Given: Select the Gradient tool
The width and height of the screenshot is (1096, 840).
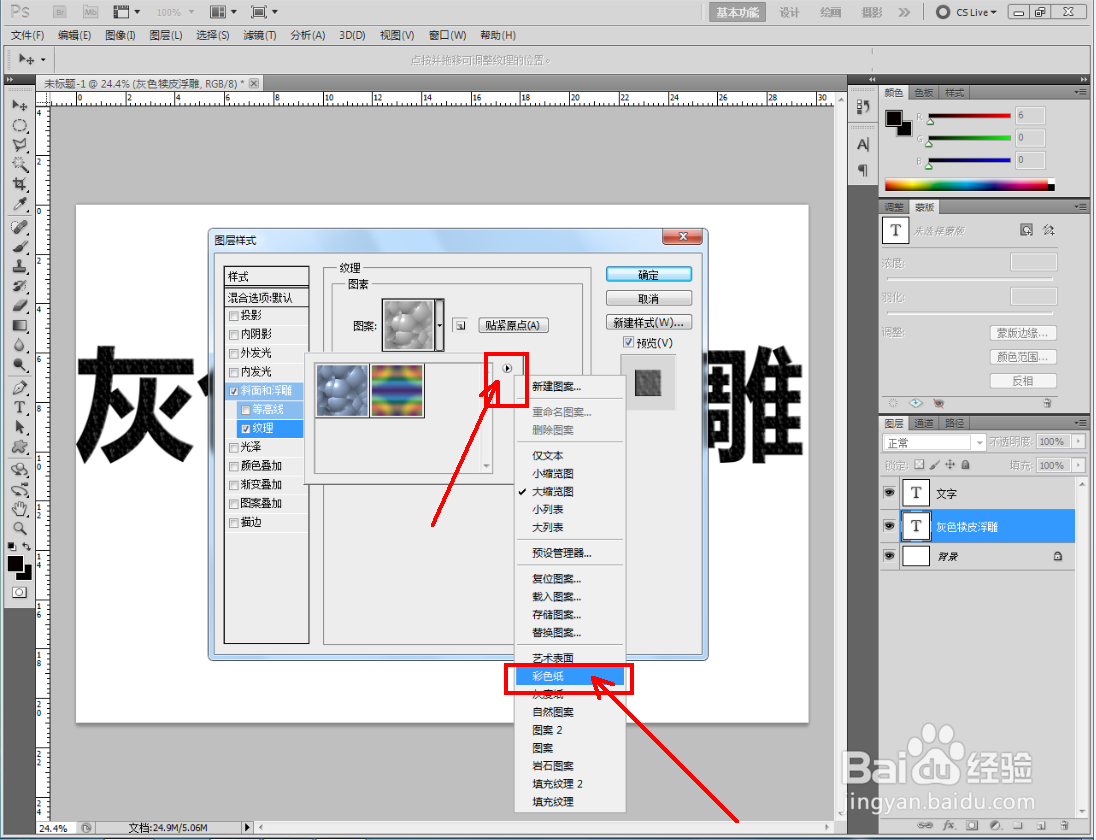Looking at the screenshot, I should [20, 326].
